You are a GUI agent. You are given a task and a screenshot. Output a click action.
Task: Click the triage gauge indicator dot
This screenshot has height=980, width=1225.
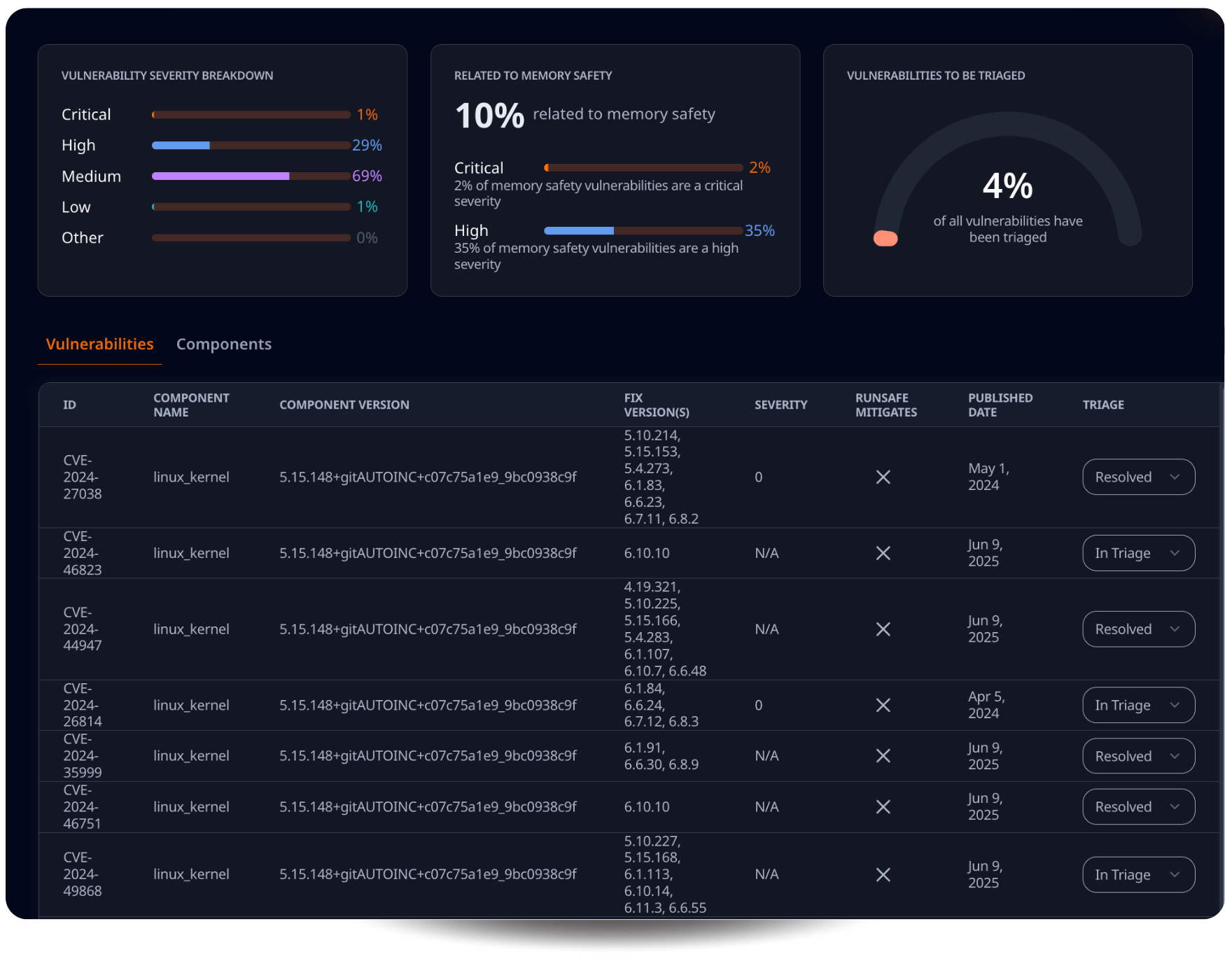coord(886,238)
